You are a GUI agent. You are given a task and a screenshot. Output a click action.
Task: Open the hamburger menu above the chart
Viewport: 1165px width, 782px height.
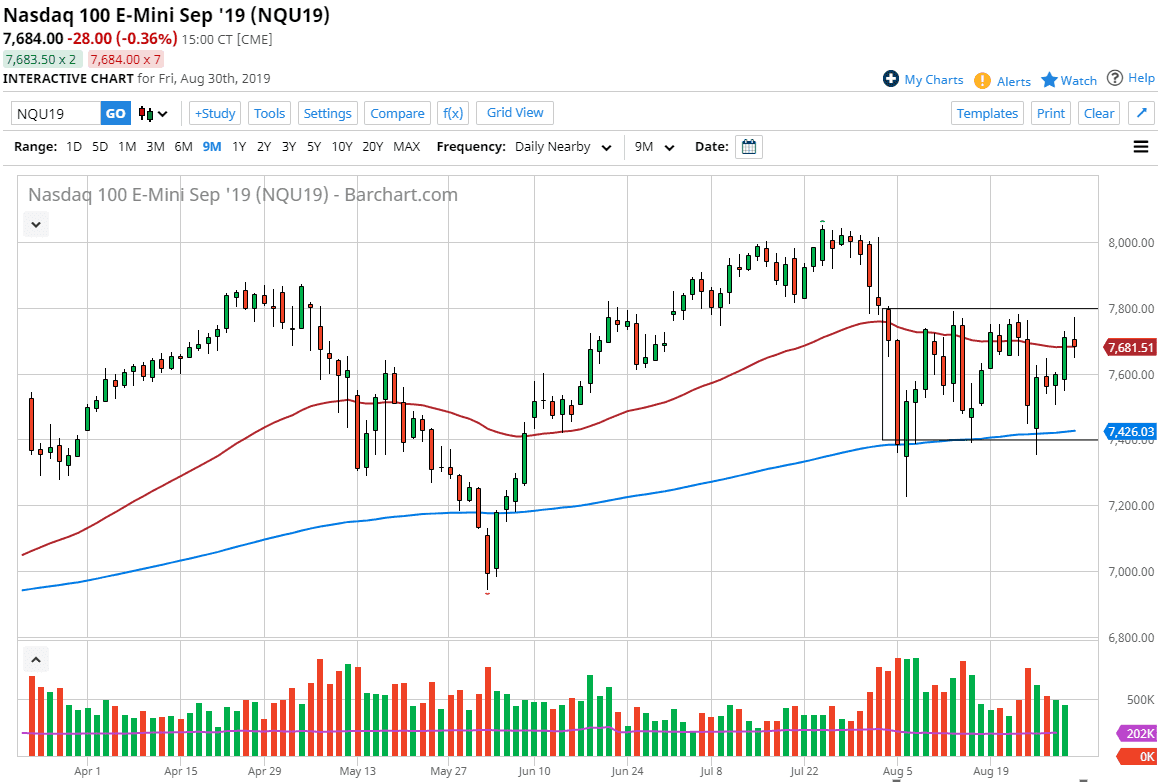click(x=1140, y=146)
